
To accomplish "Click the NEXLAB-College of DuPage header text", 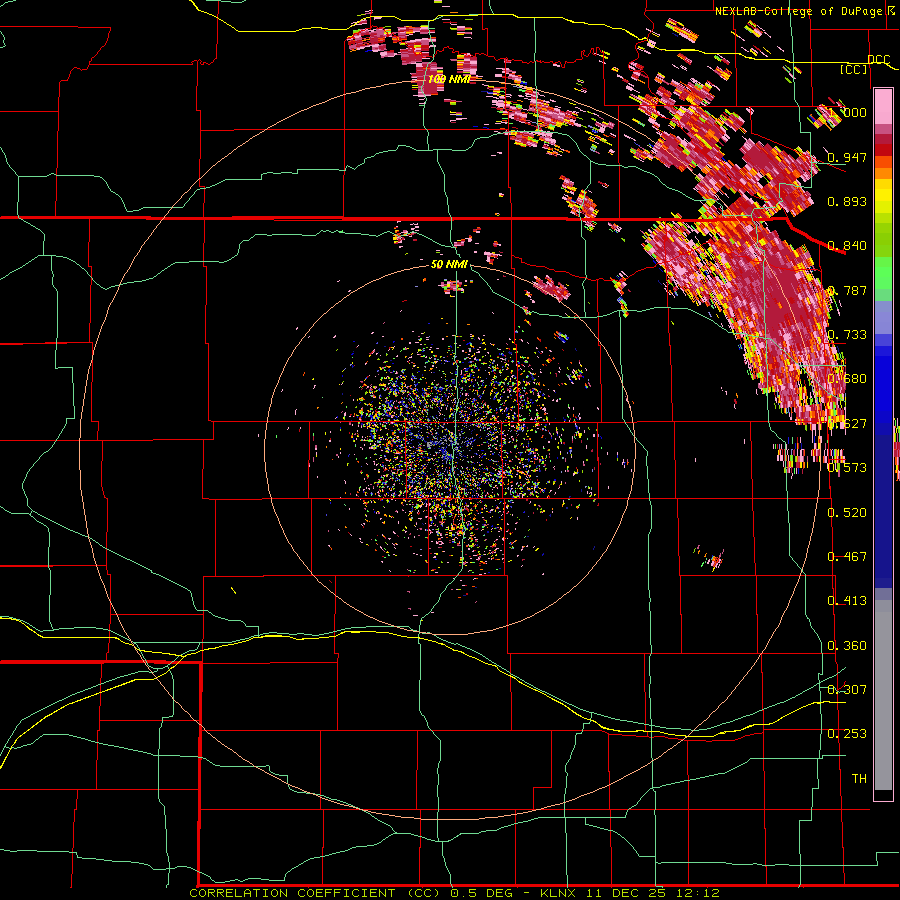I will pyautogui.click(x=805, y=11).
